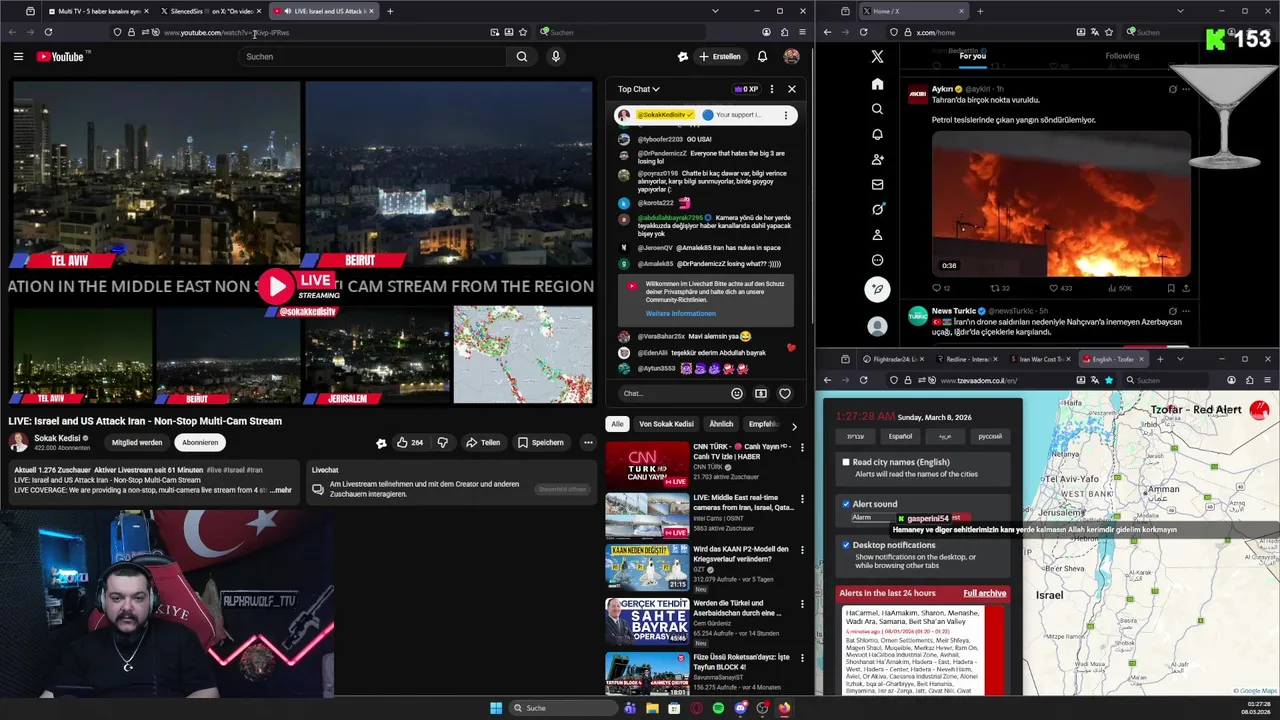List all tabs dropdown in YouTube window
The height and width of the screenshot is (720, 1280).
715,11
